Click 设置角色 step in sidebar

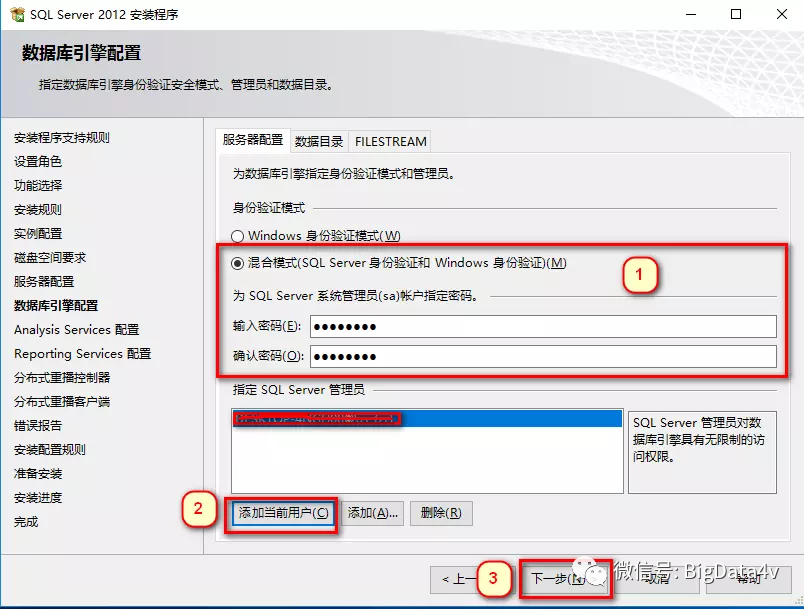37,161
